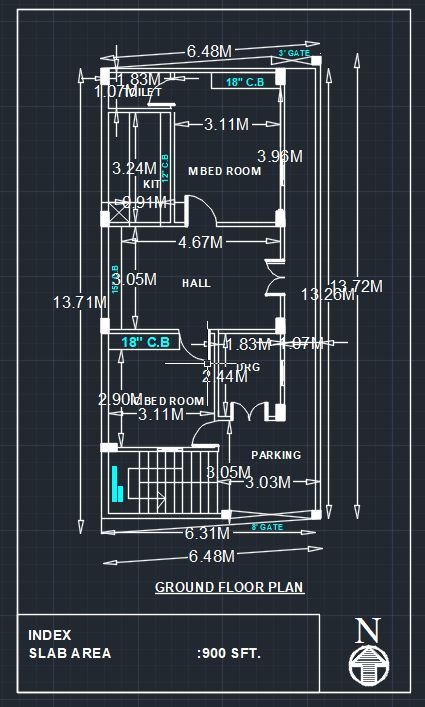Select the 13.71M overall height dimension
This screenshot has height=707, width=425.
click(80, 302)
